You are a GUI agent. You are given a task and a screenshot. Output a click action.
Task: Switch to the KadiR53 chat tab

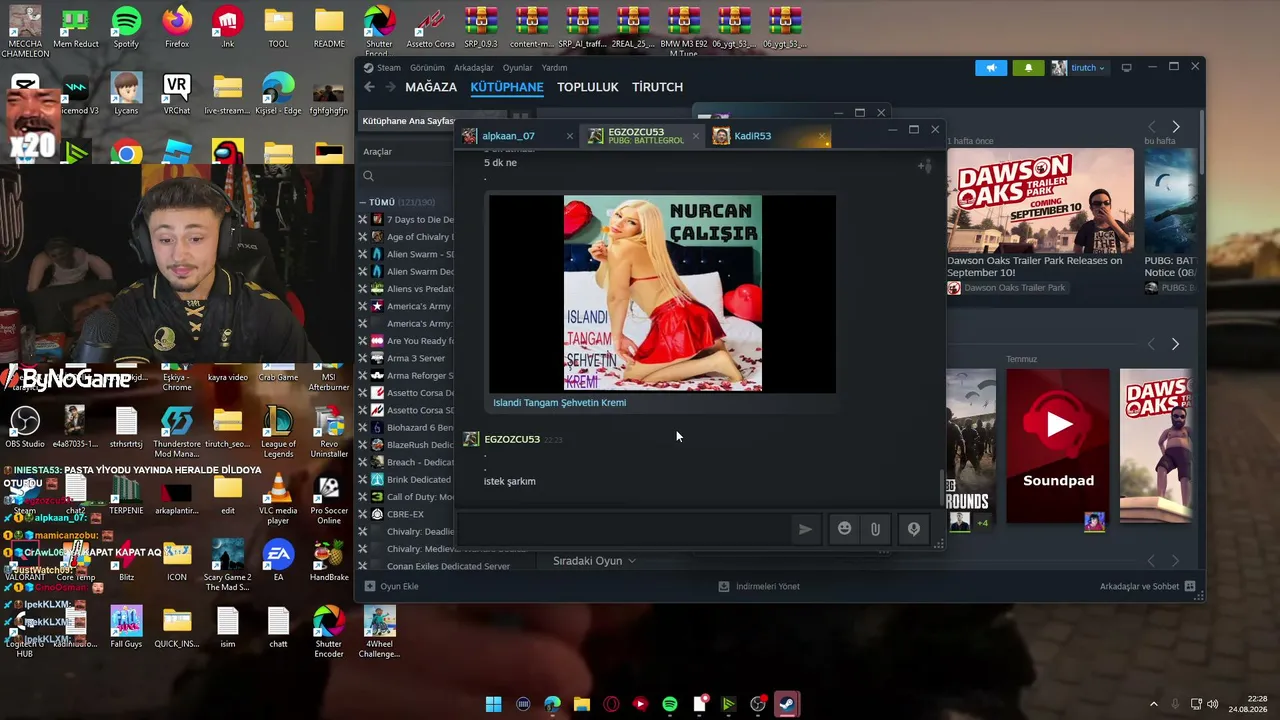770,136
